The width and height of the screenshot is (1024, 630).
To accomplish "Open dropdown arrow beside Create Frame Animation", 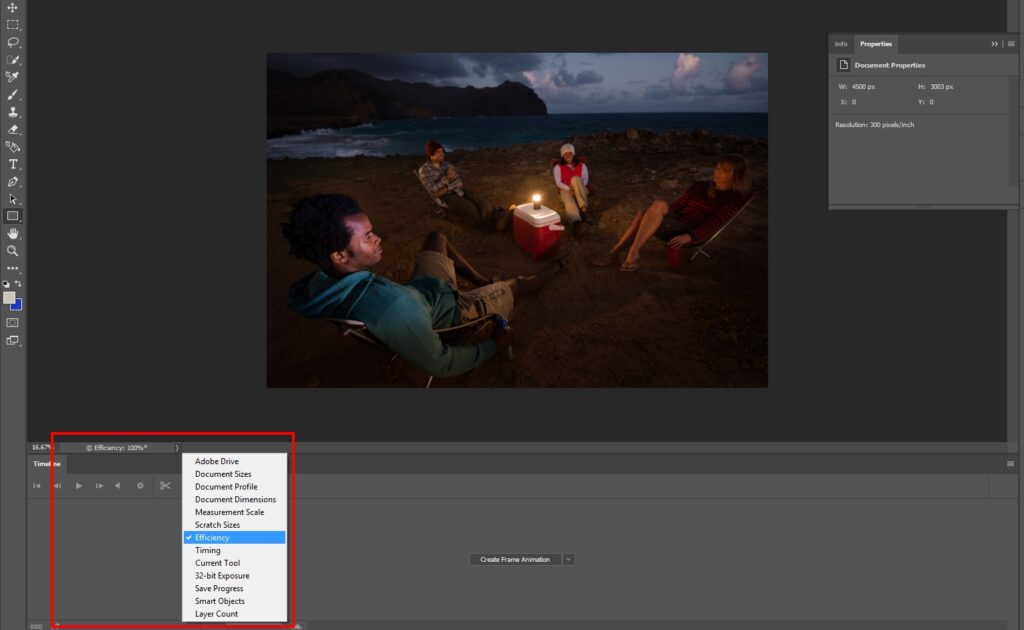I will click(569, 559).
